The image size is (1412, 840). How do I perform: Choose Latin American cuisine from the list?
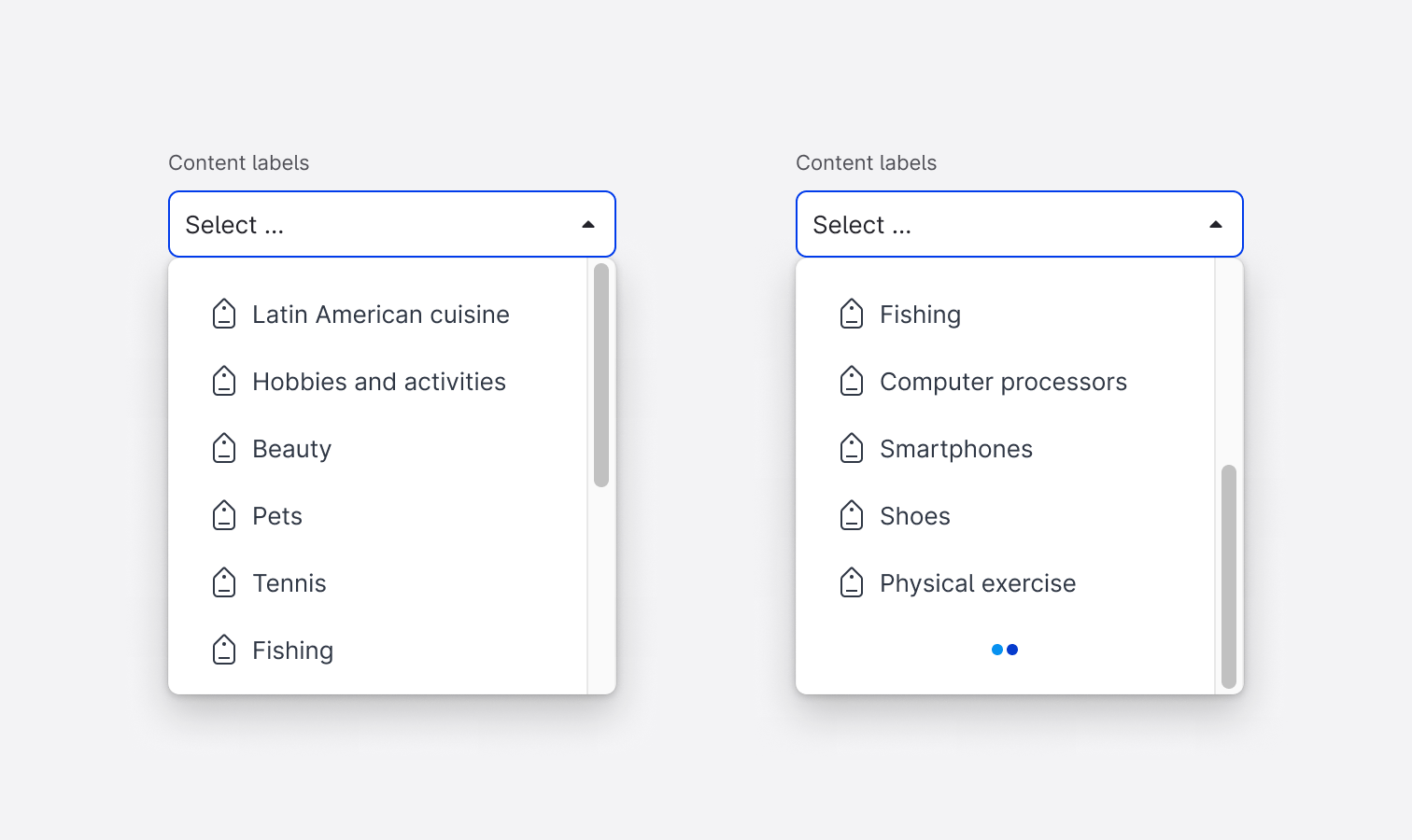380,315
